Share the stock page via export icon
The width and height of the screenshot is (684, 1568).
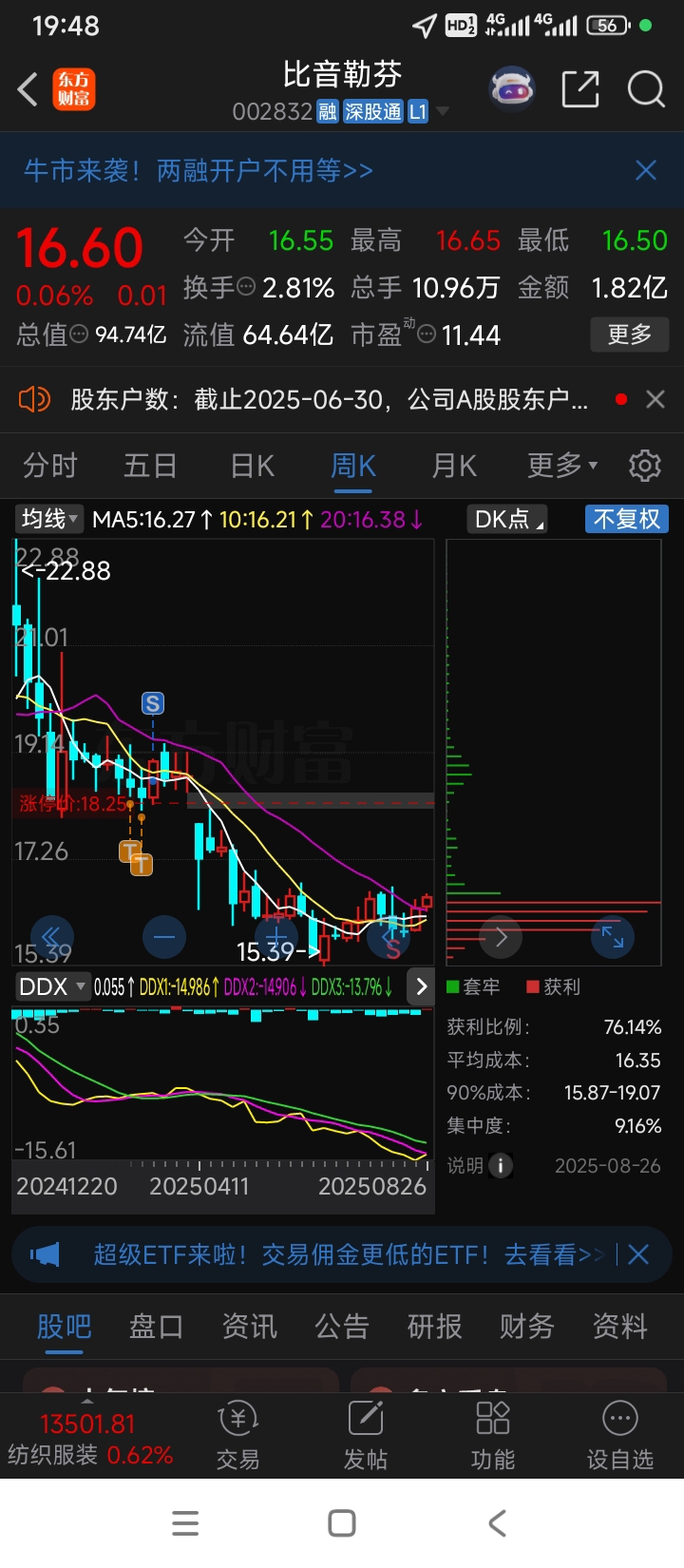click(x=580, y=90)
